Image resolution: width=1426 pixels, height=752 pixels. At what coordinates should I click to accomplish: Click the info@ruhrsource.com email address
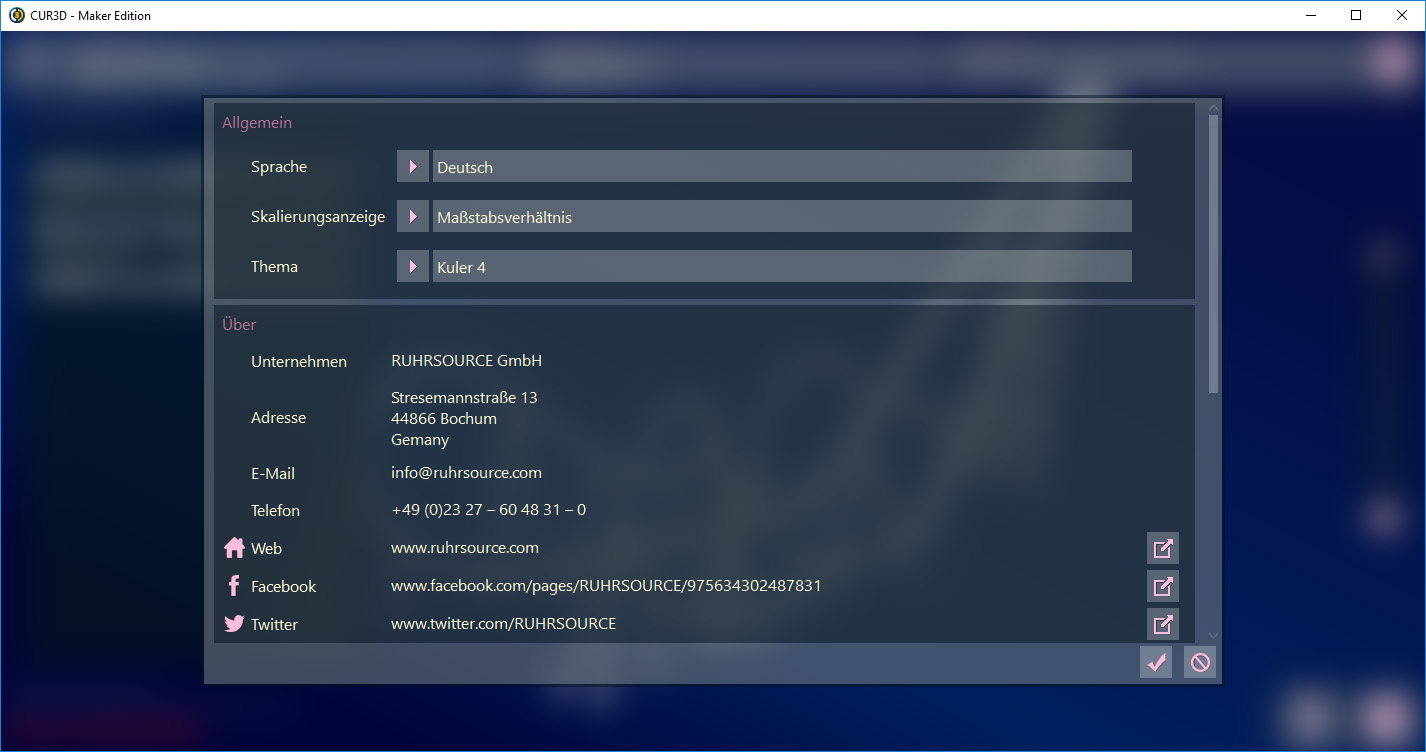point(466,473)
